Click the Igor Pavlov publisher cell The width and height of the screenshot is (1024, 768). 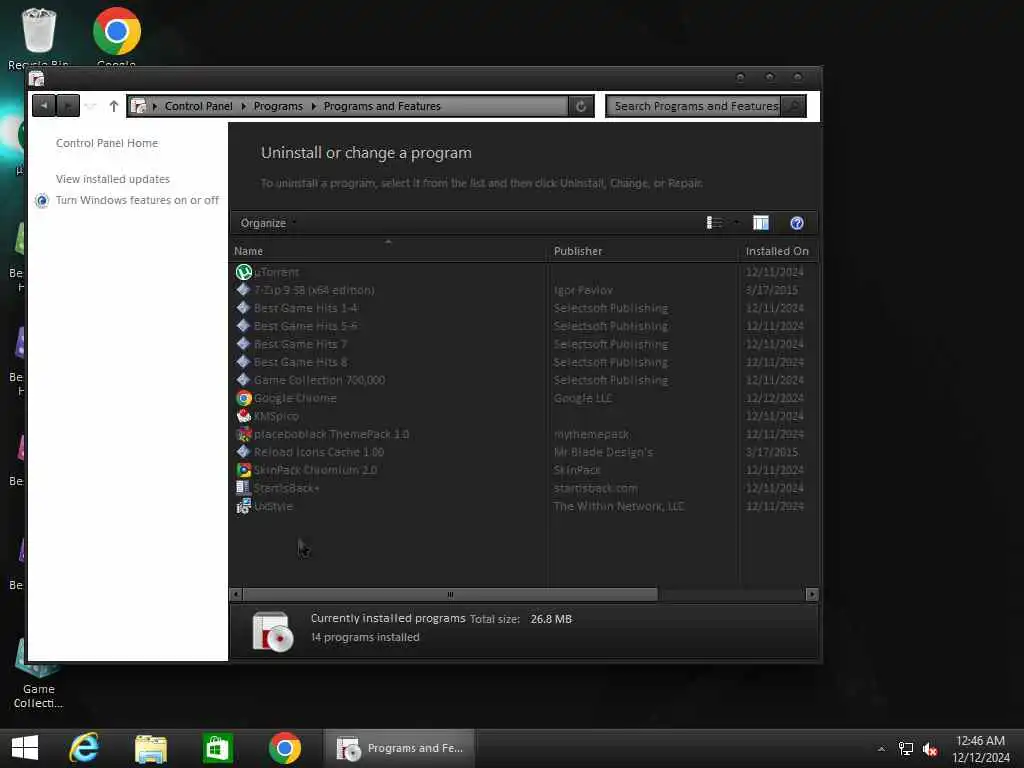pyautogui.click(x=583, y=290)
